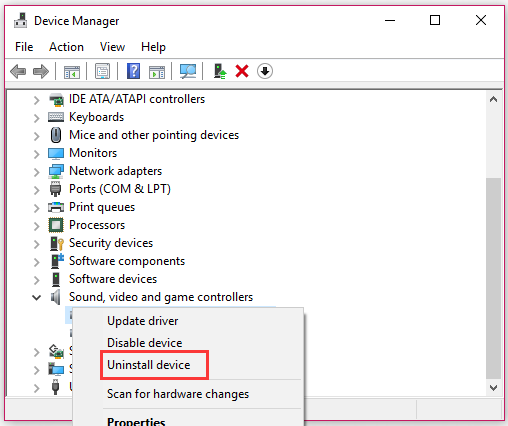The width and height of the screenshot is (508, 426).
Task: Open Properties from the context menu
Action: 136,421
